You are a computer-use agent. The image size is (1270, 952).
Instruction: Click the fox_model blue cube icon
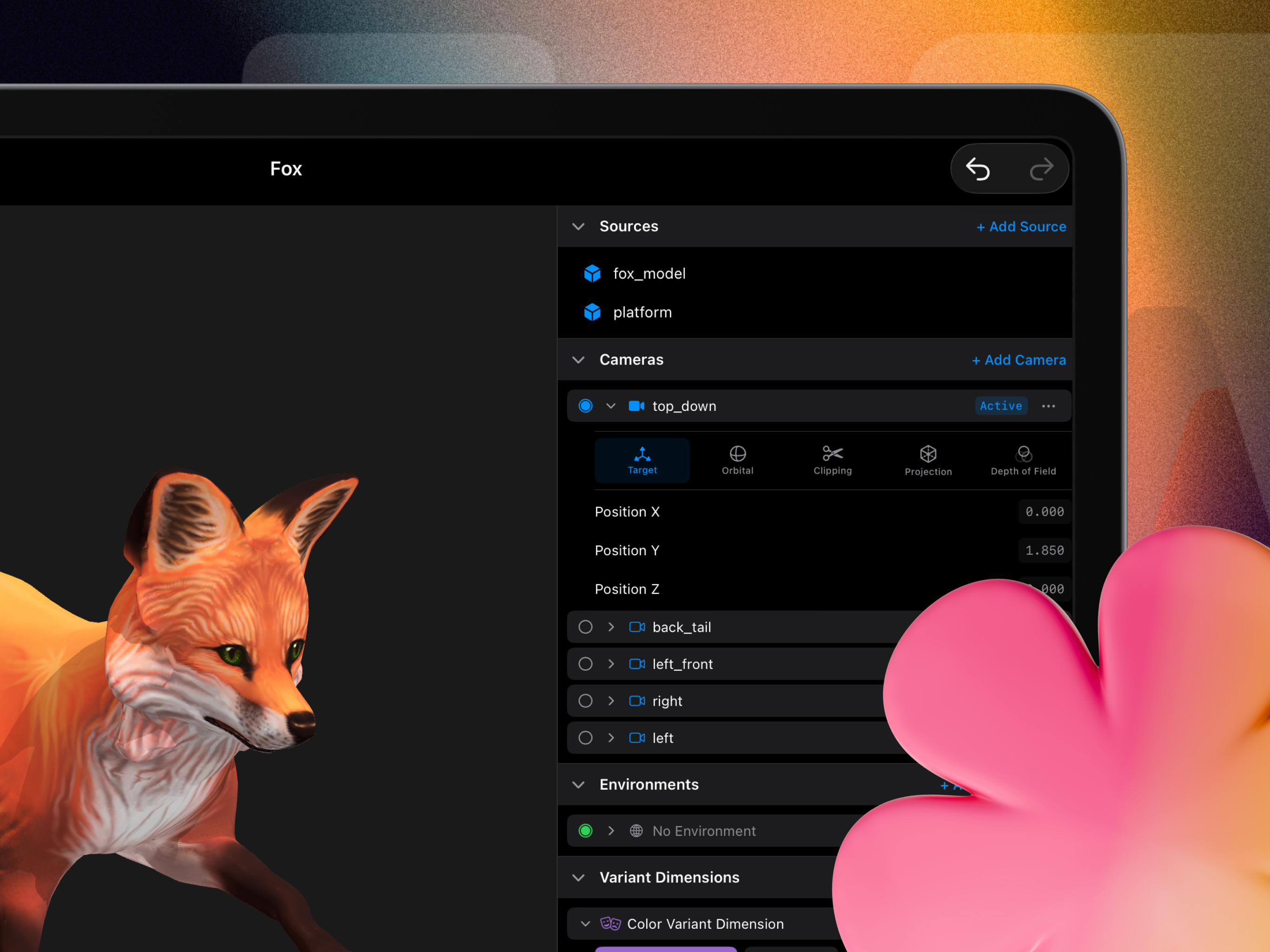(592, 273)
